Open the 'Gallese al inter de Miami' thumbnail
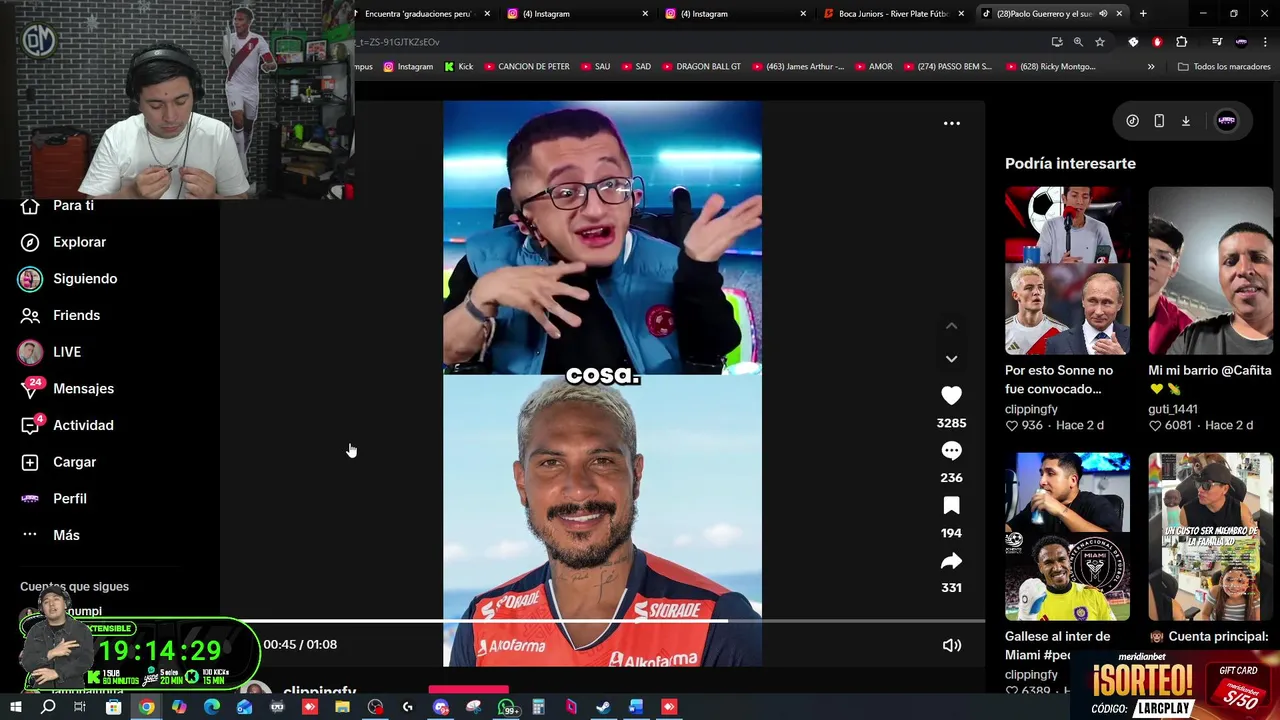This screenshot has height=720, width=1280. coord(1067,536)
